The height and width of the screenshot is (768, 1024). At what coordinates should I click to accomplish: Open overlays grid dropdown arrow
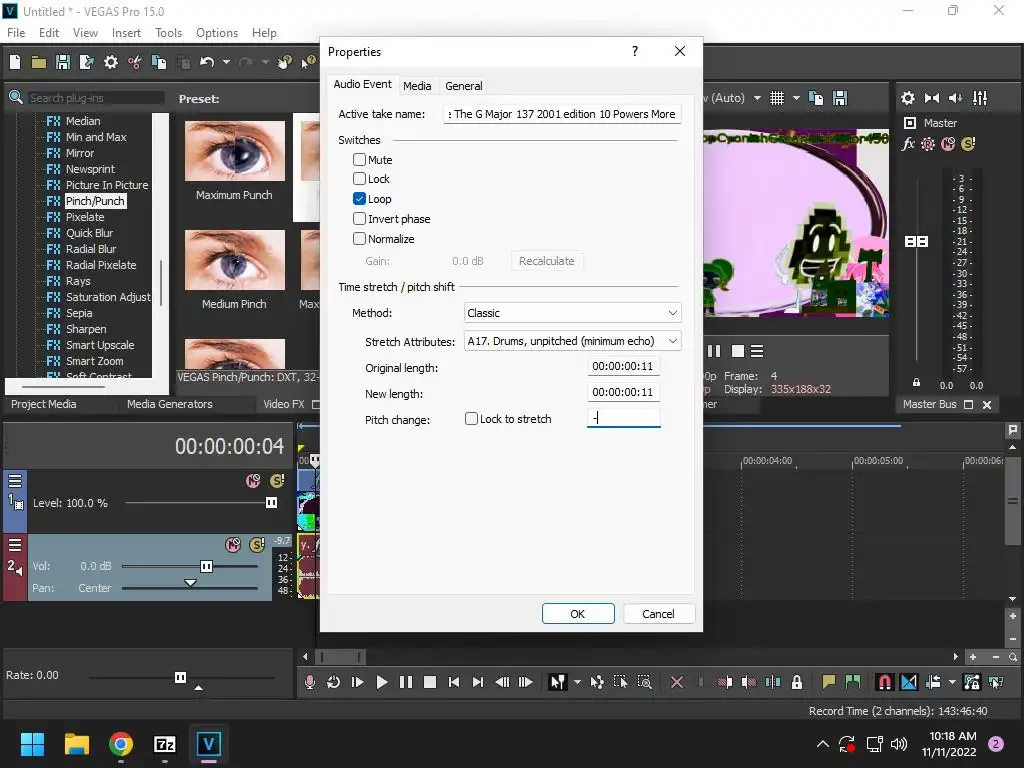(796, 98)
